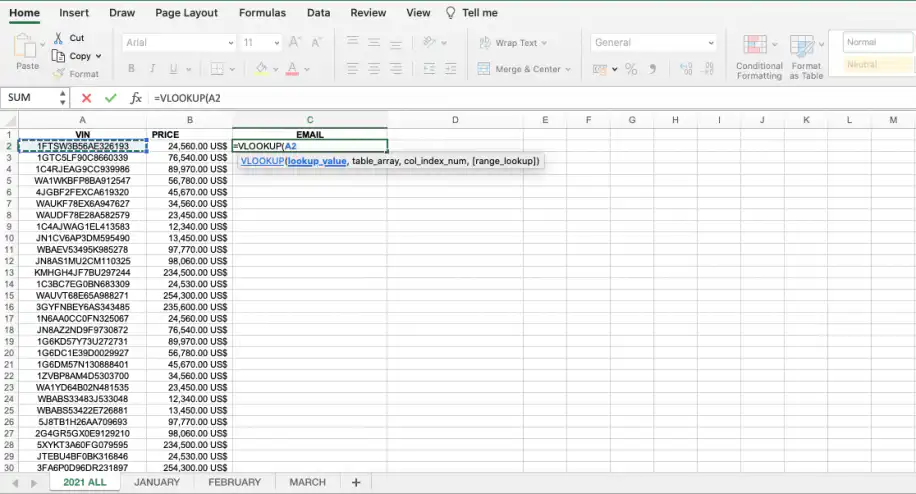This screenshot has width=916, height=494.
Task: Apply percent style format
Action: pyautogui.click(x=631, y=69)
